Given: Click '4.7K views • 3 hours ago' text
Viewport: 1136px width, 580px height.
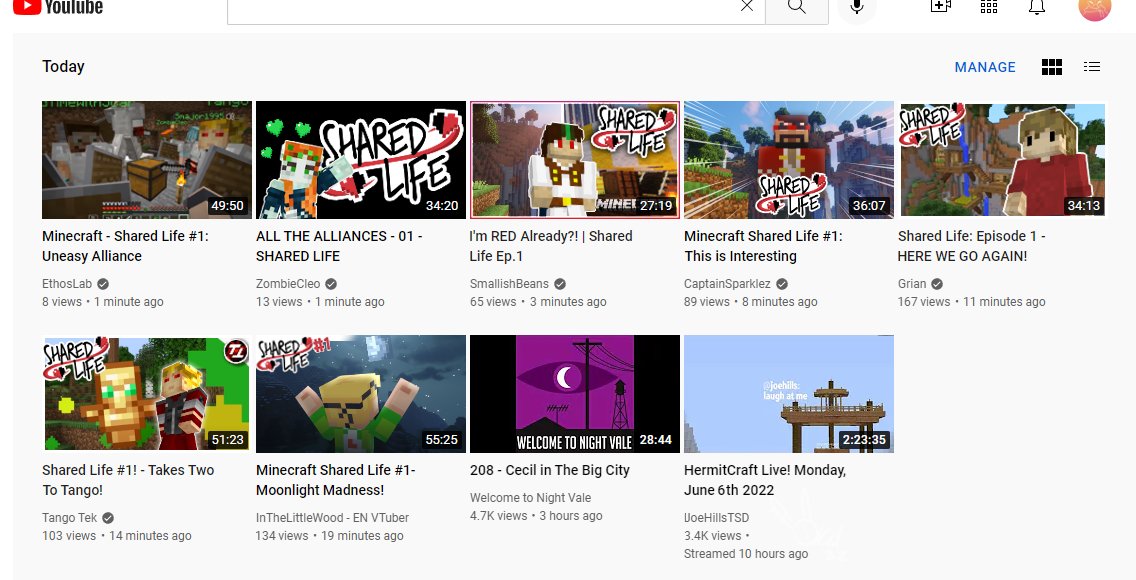Looking at the screenshot, I should tap(536, 516).
